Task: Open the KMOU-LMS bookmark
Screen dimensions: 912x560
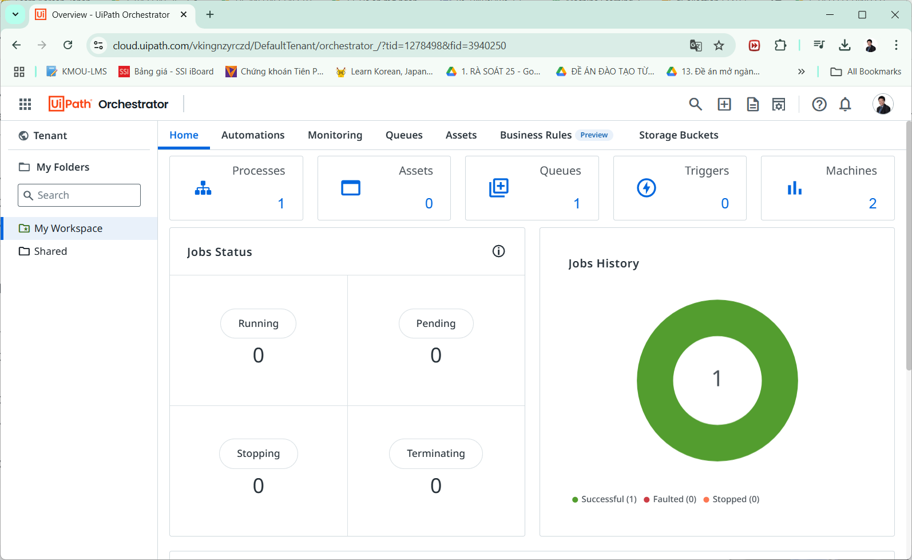Action: [x=76, y=72]
